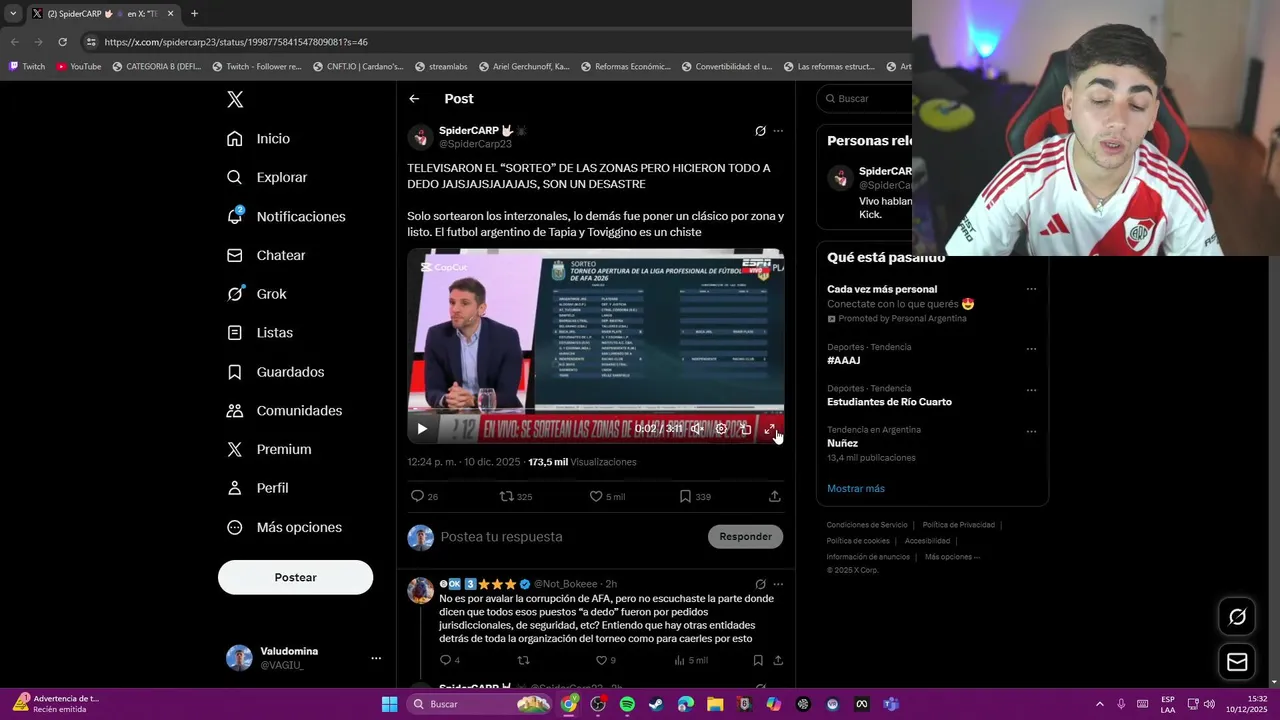This screenshot has height=720, width=1280.
Task: Open options for Nuñez trend
Action: [1031, 431]
